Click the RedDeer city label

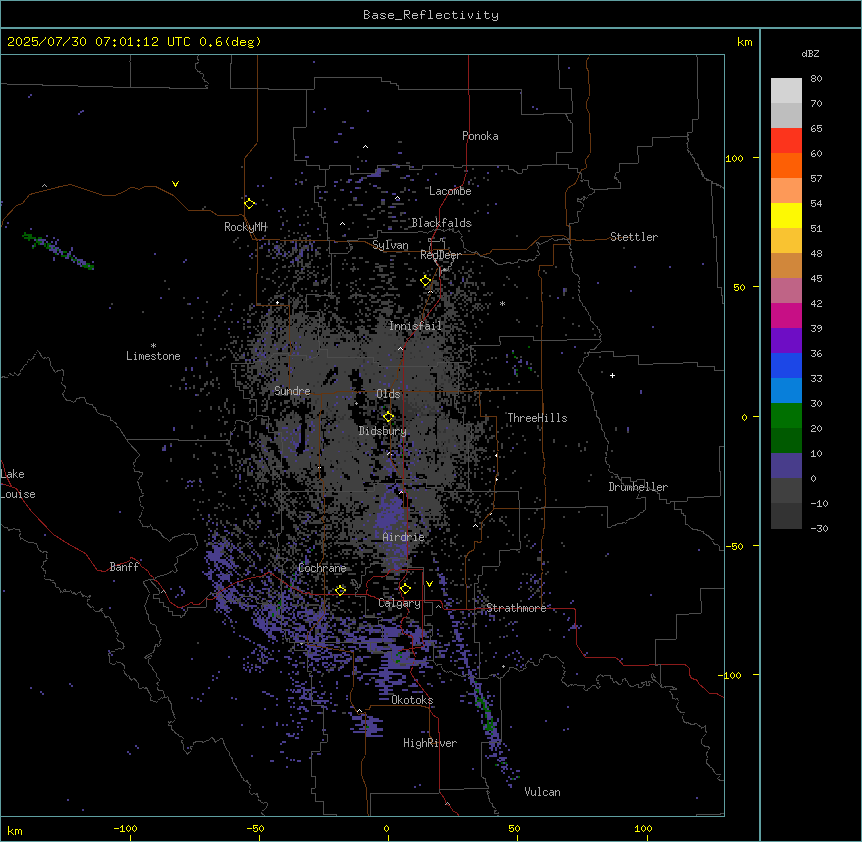coord(440,255)
